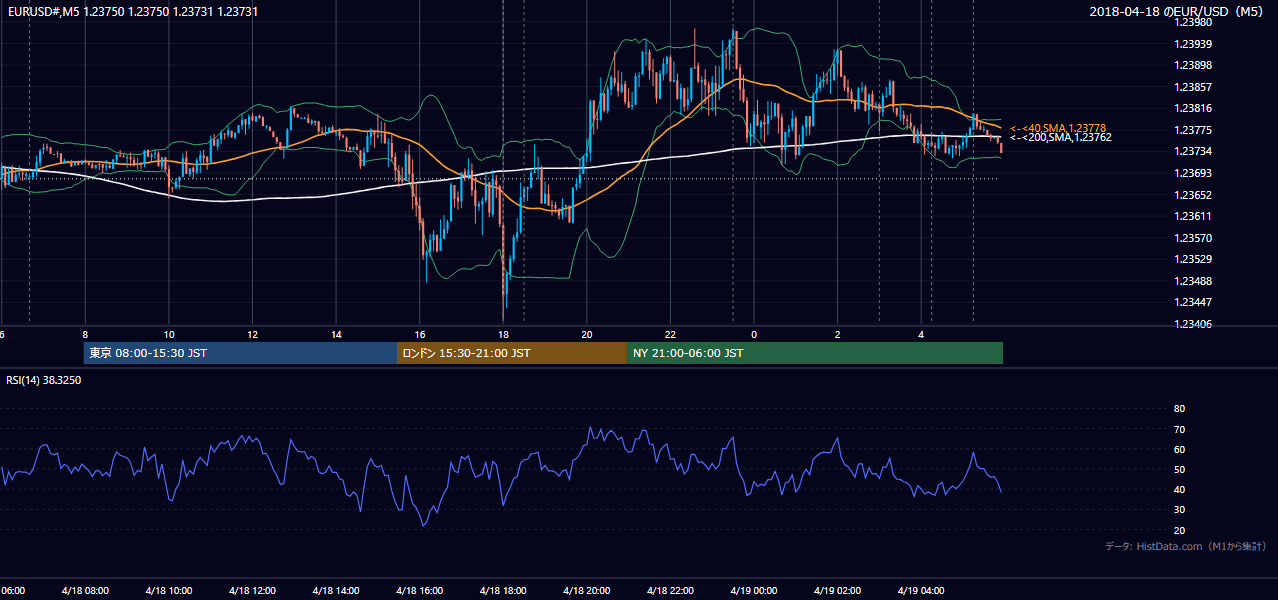Viewport: 1278px width, 600px height.
Task: Click the 40 SMA 1.23778 label
Action: pyautogui.click(x=1058, y=128)
